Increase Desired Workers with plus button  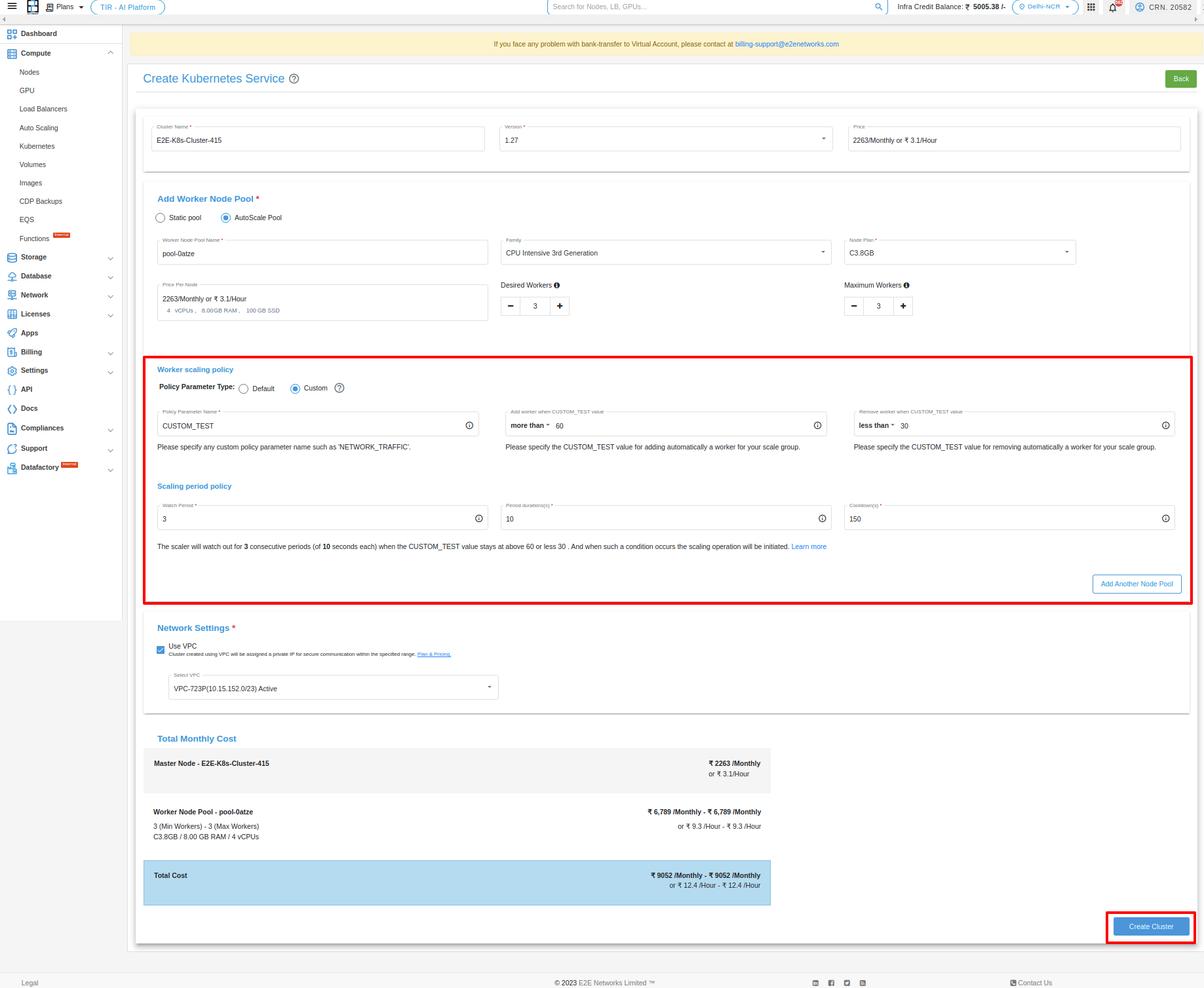point(560,306)
